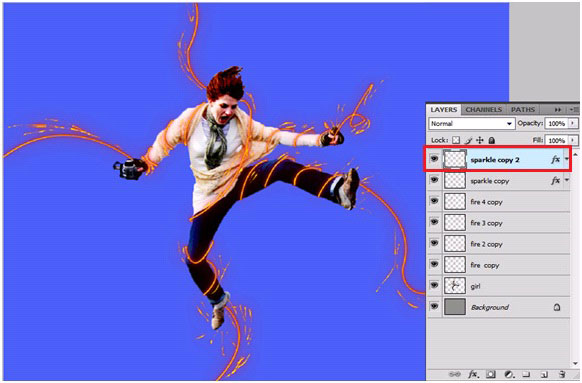Open the Normal blend mode dropdown
Viewport: 582px width, 383px height.
[x=472, y=124]
